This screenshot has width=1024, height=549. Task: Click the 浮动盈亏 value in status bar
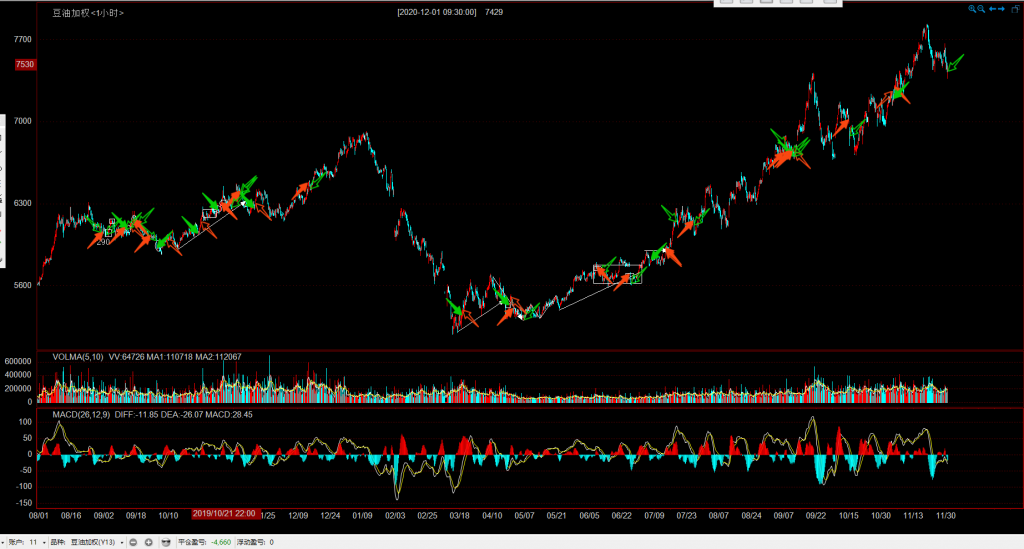[x=271, y=541]
